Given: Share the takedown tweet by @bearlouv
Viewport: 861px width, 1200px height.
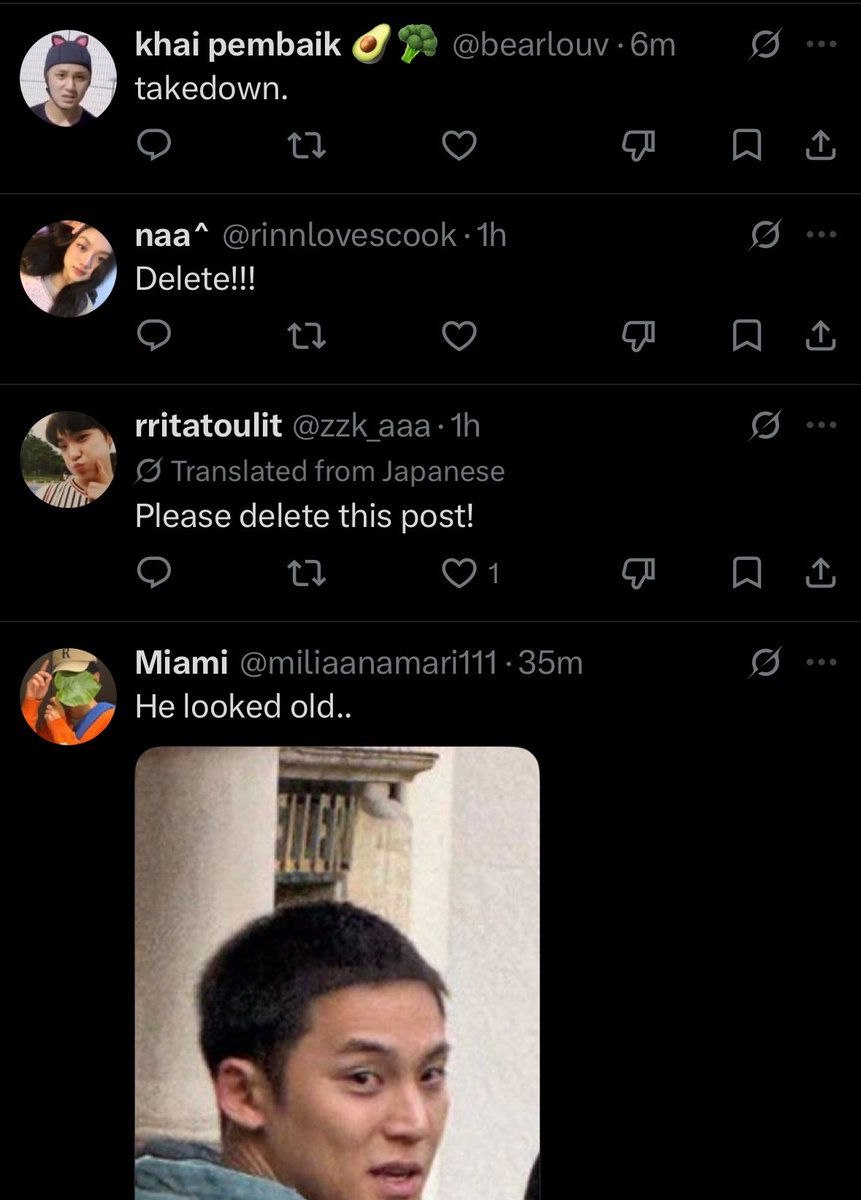Looking at the screenshot, I should click(x=820, y=146).
